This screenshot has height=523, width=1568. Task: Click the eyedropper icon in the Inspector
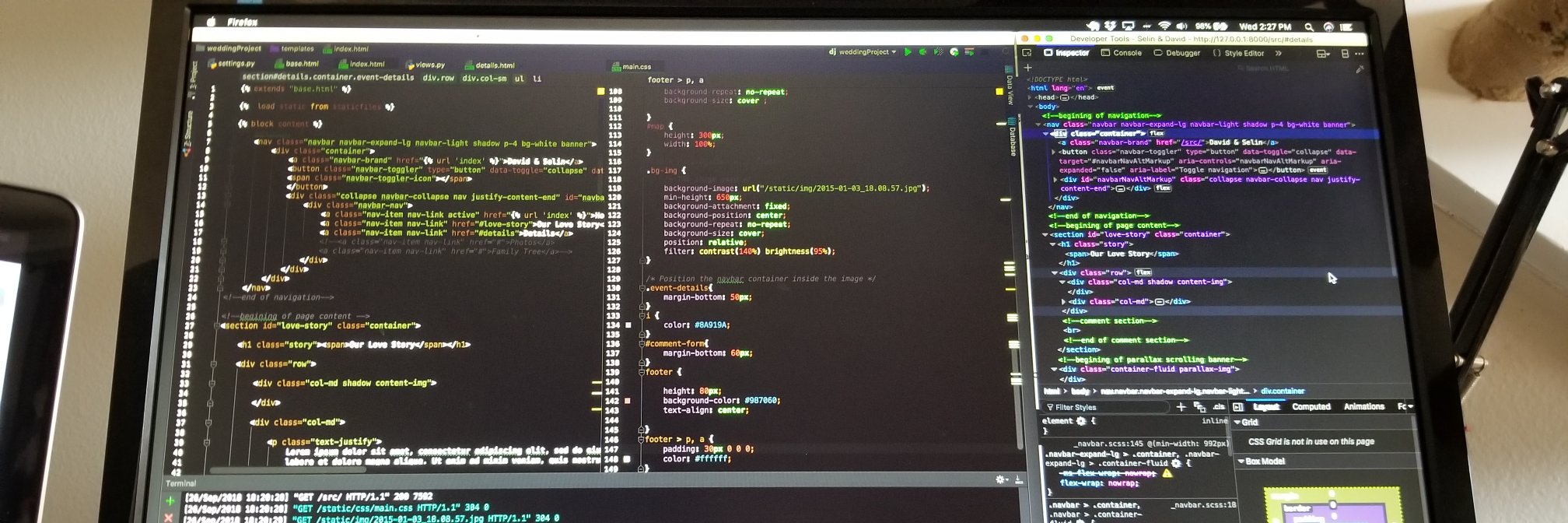pos(1360,69)
